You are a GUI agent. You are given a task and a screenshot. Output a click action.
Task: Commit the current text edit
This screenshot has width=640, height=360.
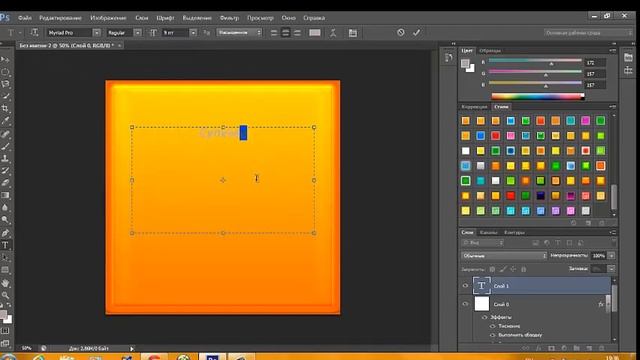pos(416,32)
